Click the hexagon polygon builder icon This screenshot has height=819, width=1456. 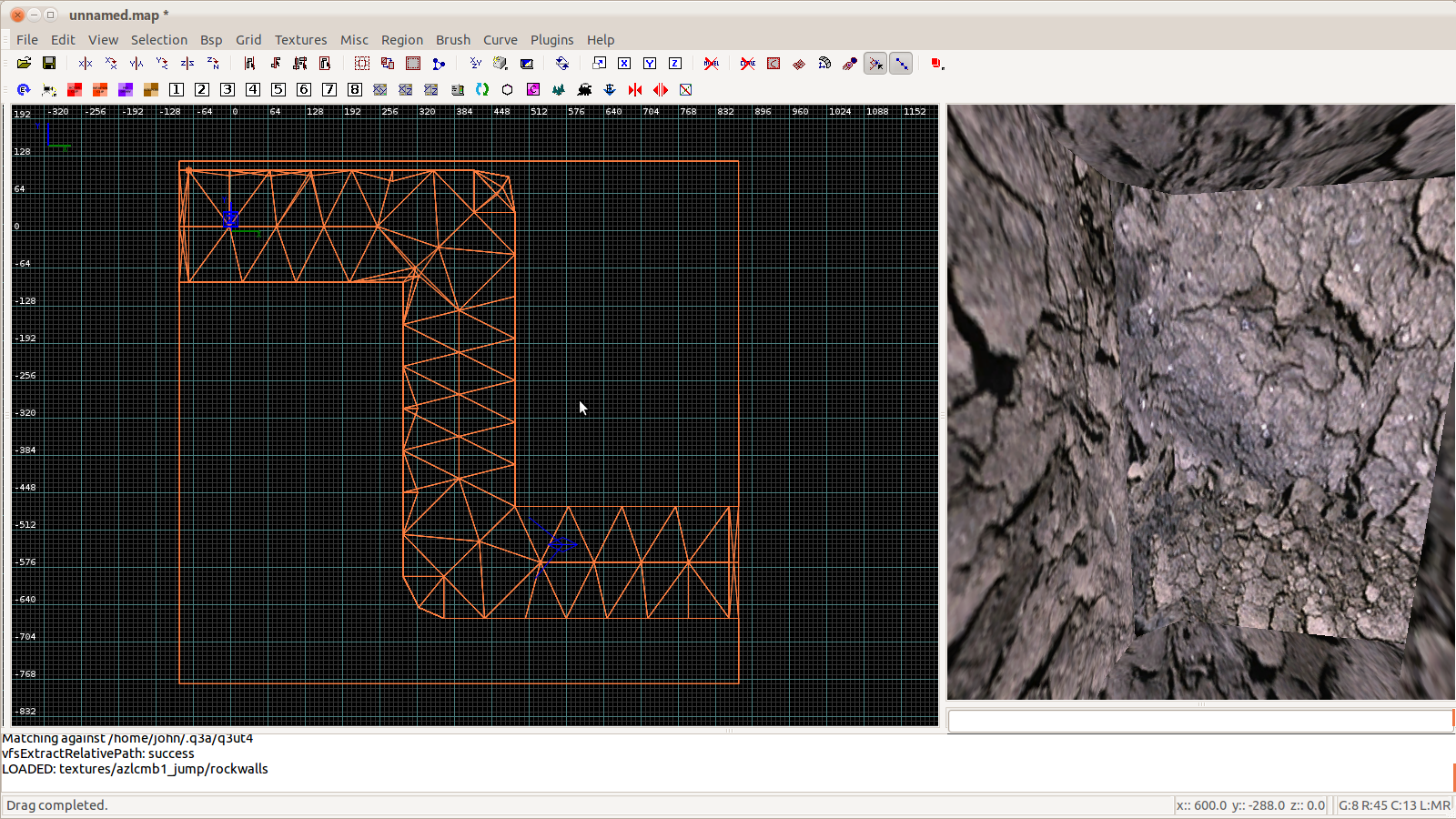(x=508, y=89)
